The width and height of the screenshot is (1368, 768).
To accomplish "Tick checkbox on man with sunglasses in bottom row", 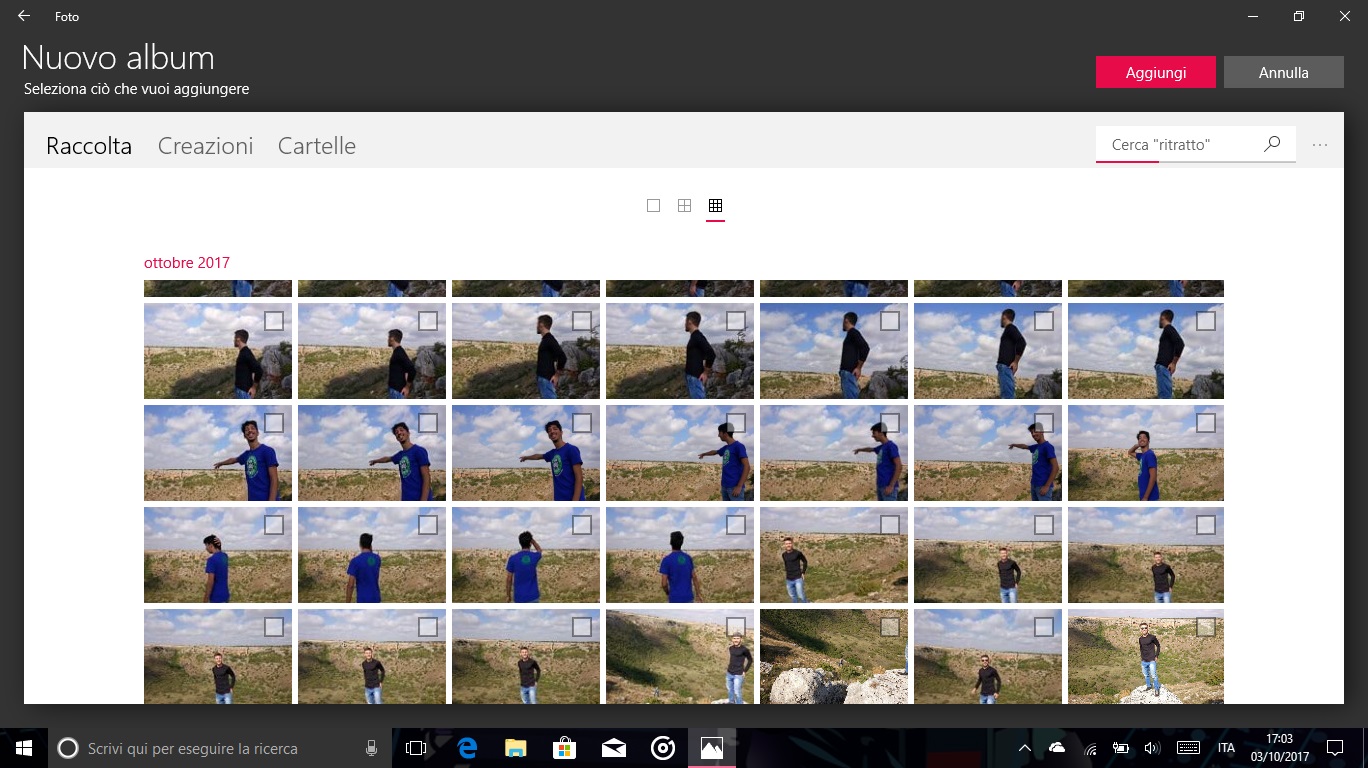I will coord(1043,627).
